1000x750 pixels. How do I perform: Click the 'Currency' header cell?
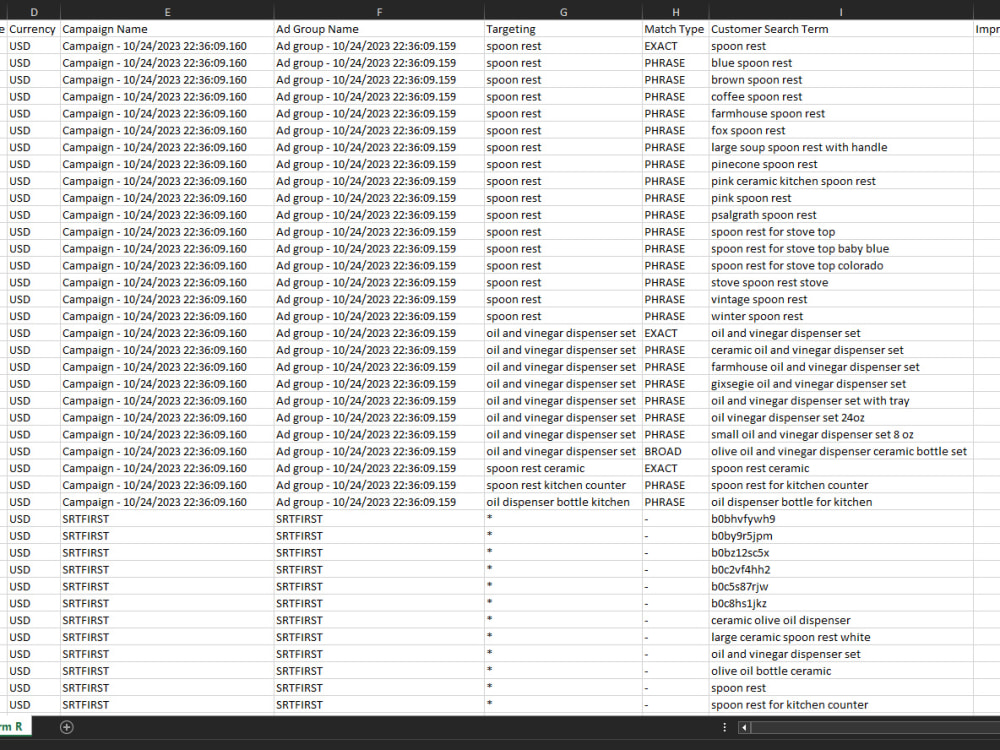point(34,29)
